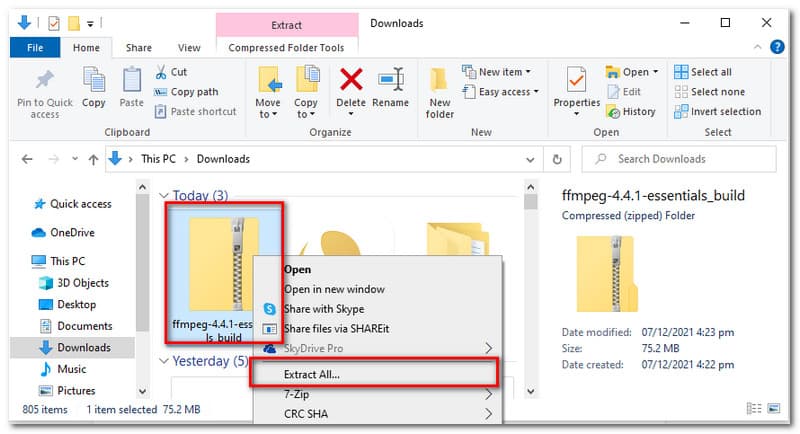Image resolution: width=800 pixels, height=434 pixels.
Task: Collapse the ribbon with the caret
Action: [758, 47]
